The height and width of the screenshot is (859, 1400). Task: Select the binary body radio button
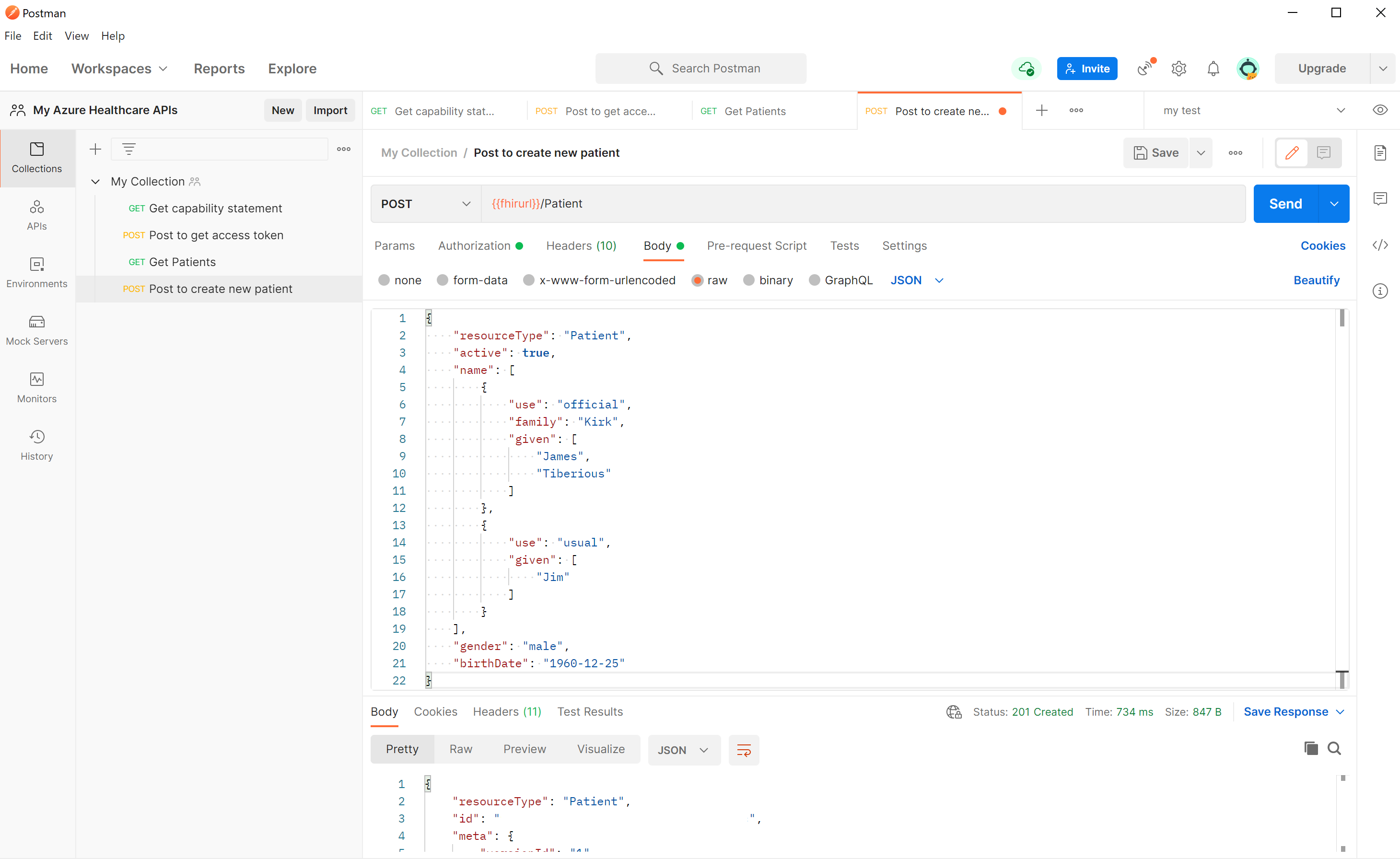point(749,280)
